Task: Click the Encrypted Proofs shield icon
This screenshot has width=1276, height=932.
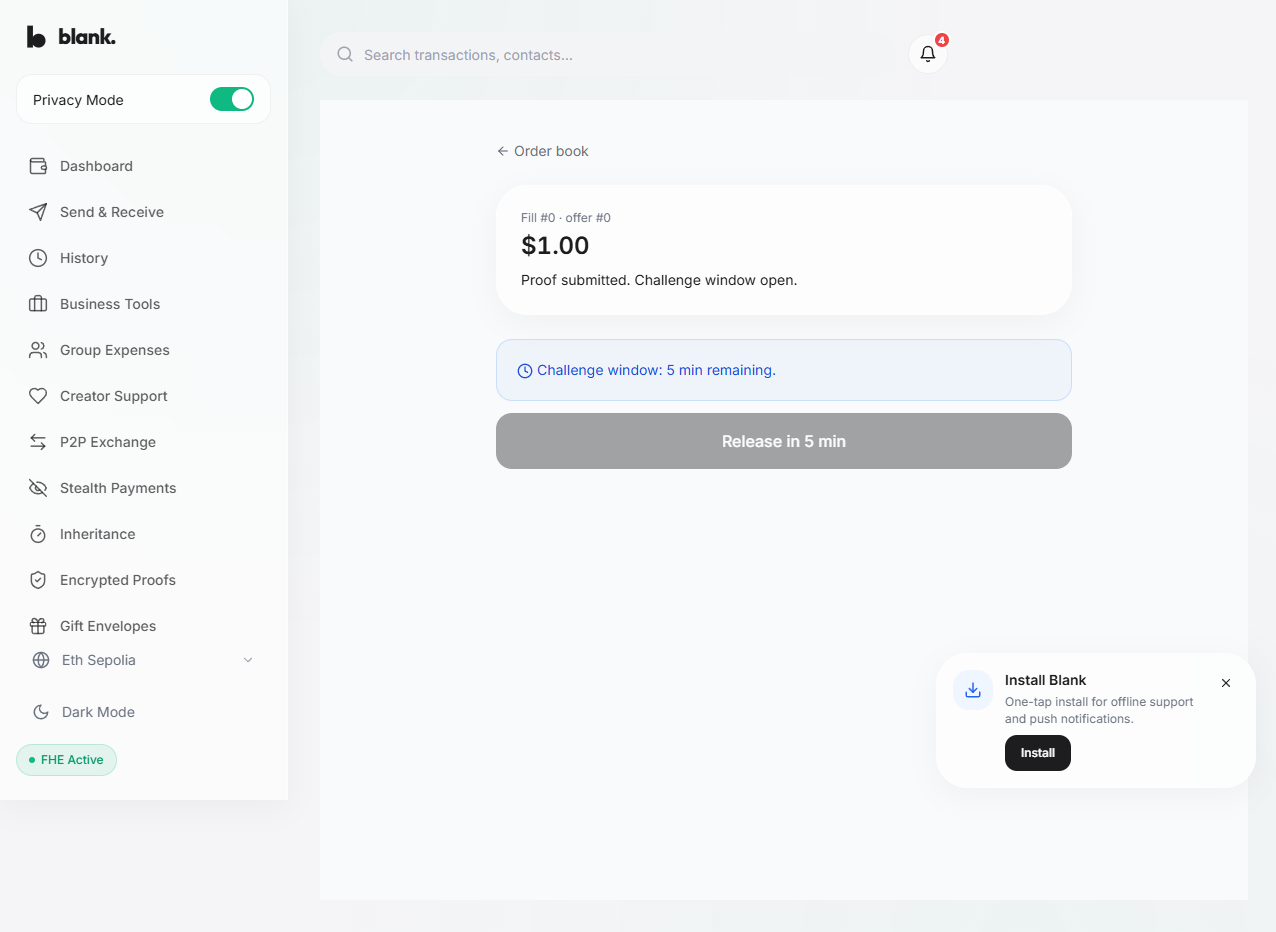Action: 38,580
